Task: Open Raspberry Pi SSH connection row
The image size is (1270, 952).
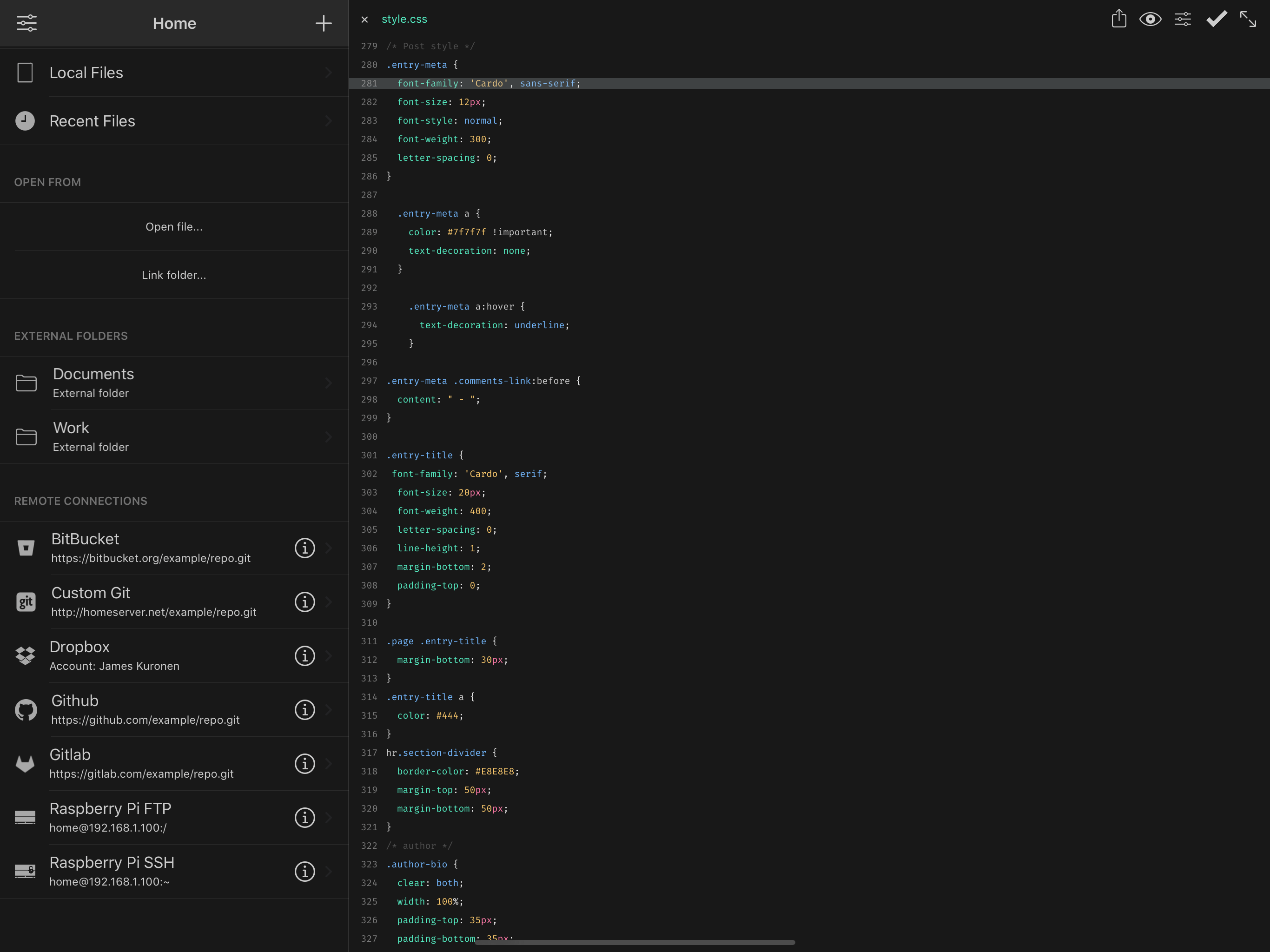Action: [174, 872]
